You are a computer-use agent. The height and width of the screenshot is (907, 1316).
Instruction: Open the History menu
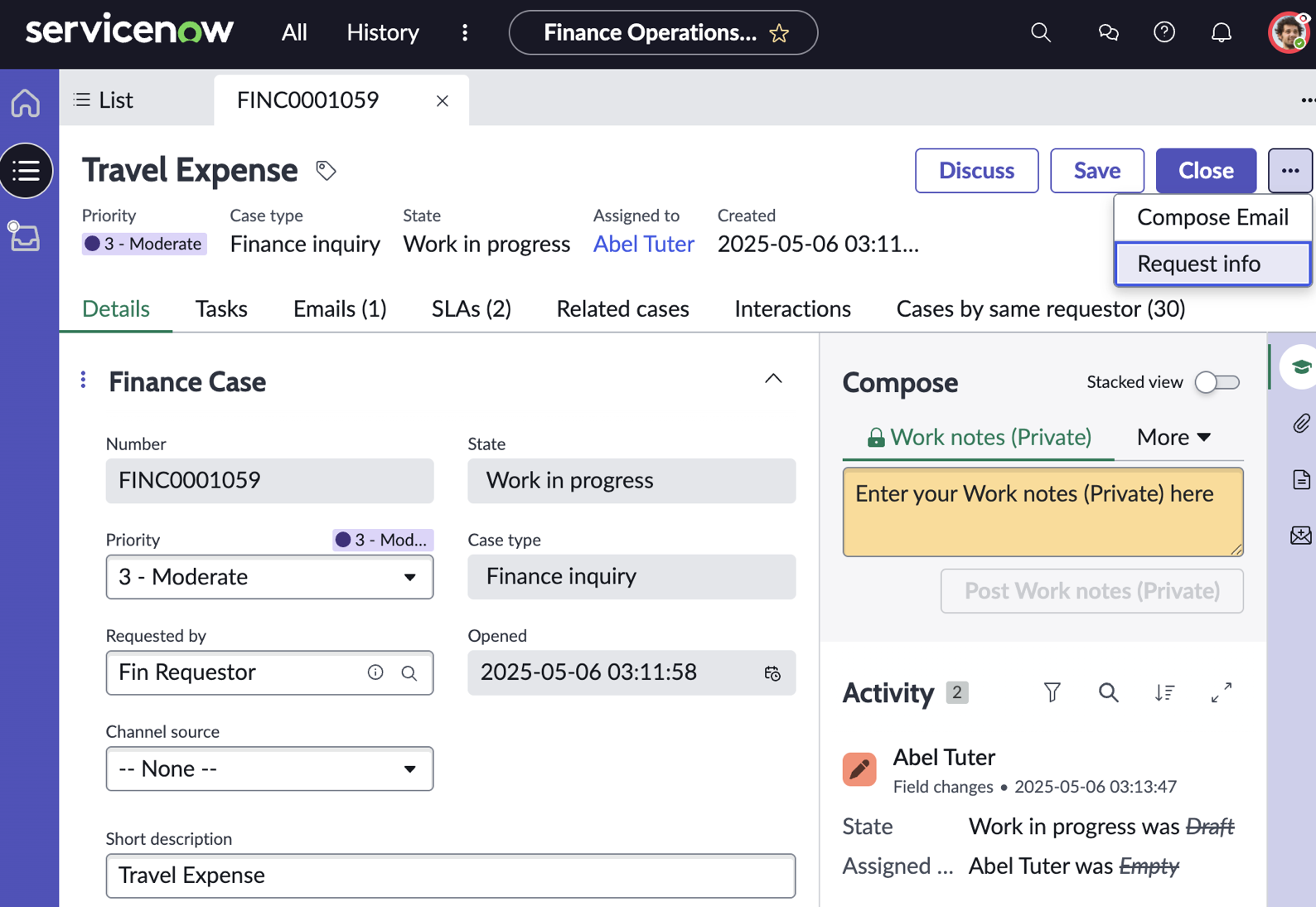coord(383,32)
